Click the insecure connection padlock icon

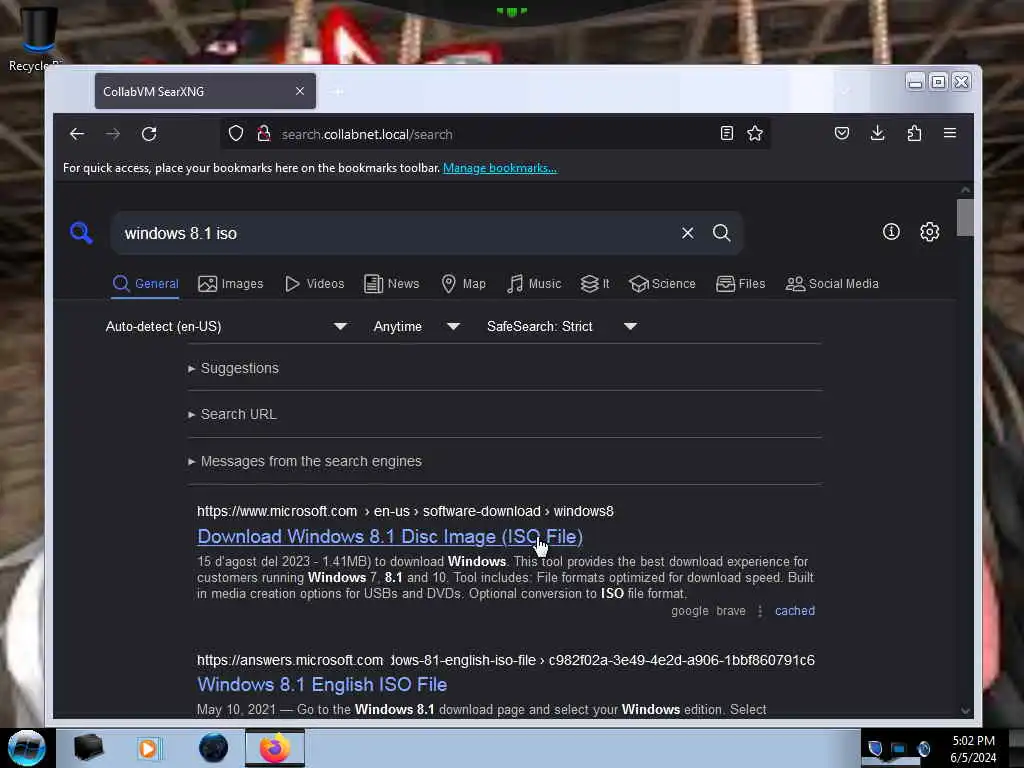(264, 134)
